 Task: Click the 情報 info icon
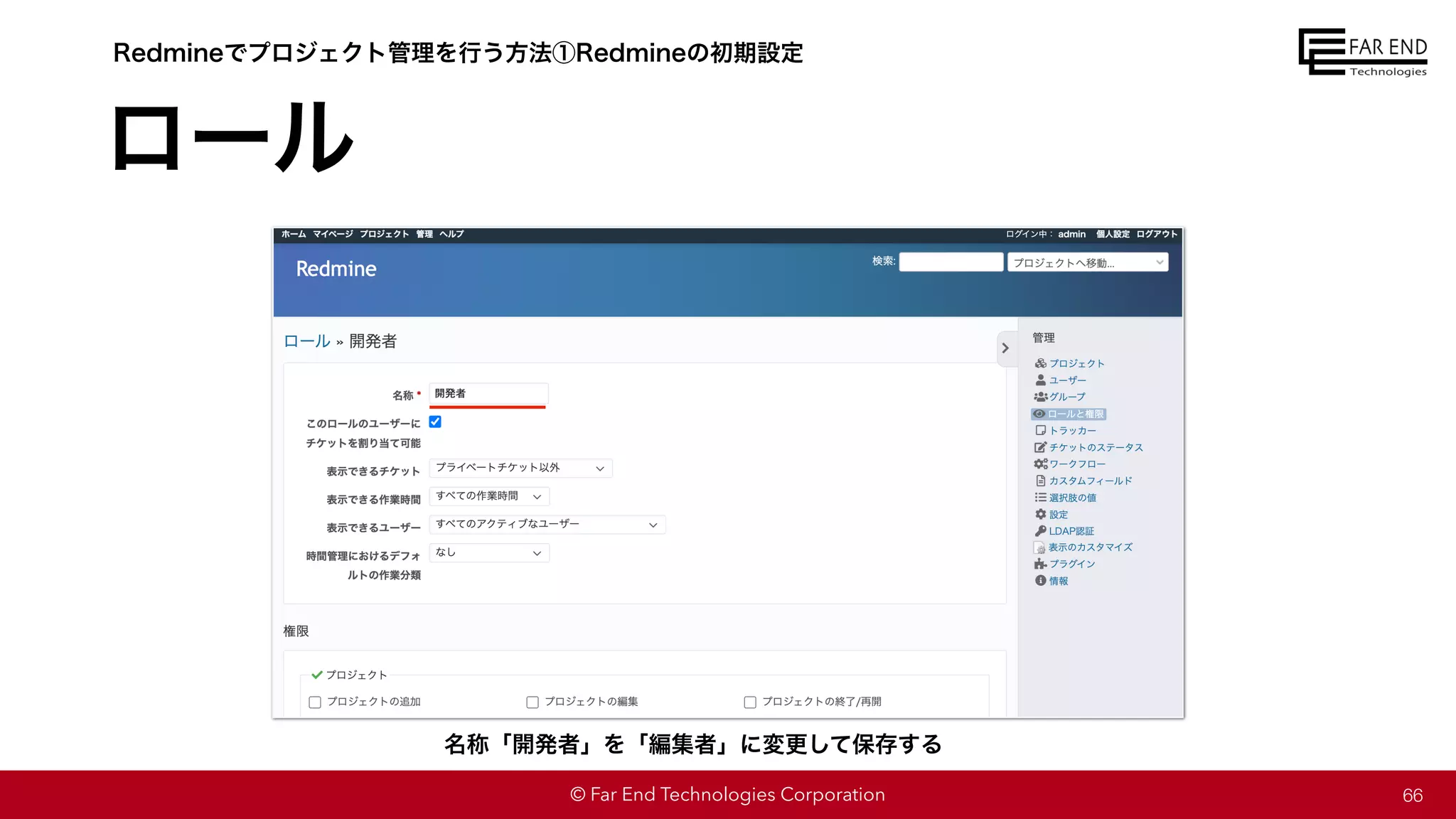coord(1040,581)
